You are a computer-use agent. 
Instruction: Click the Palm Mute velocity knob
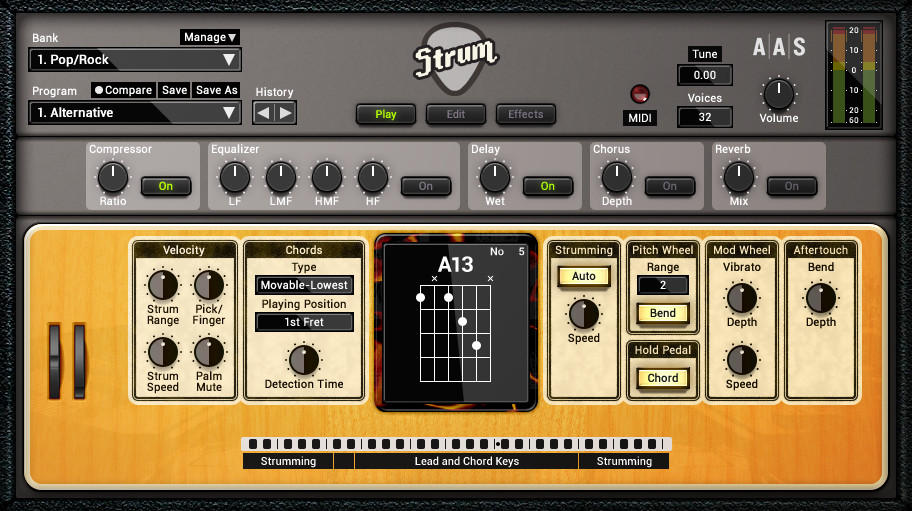click(209, 352)
